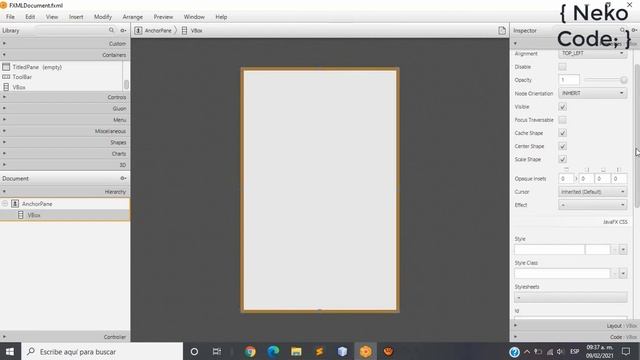Expand the Shapes library section
Image resolution: width=640 pixels, height=360 pixels.
point(65,142)
